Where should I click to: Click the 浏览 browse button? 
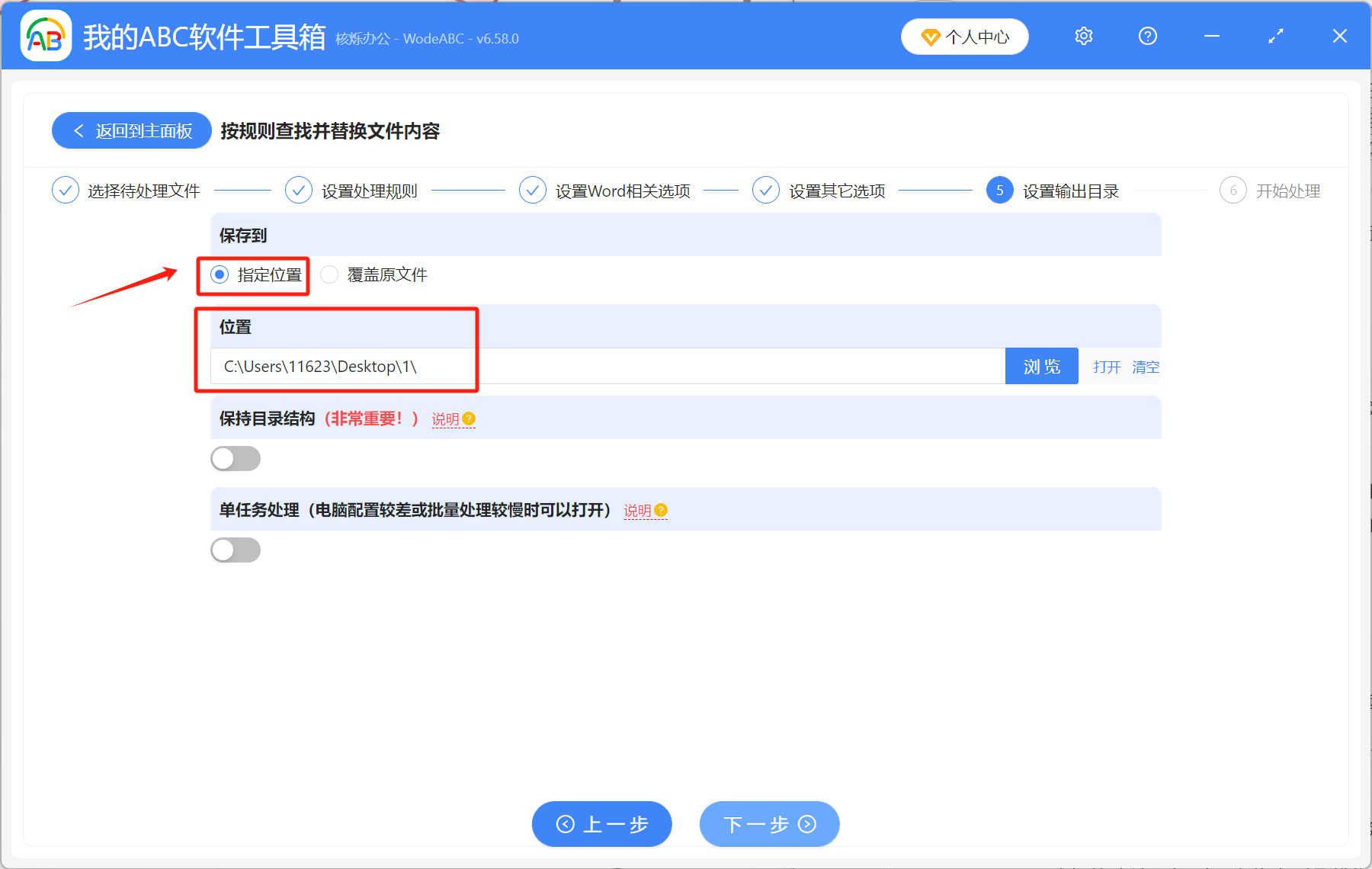[x=1042, y=366]
